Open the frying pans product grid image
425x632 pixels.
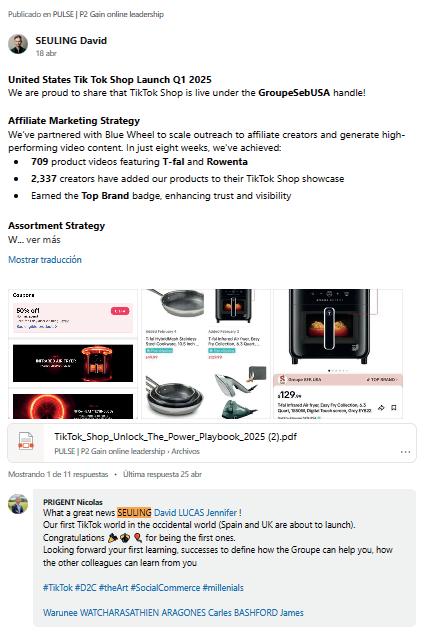point(206,354)
